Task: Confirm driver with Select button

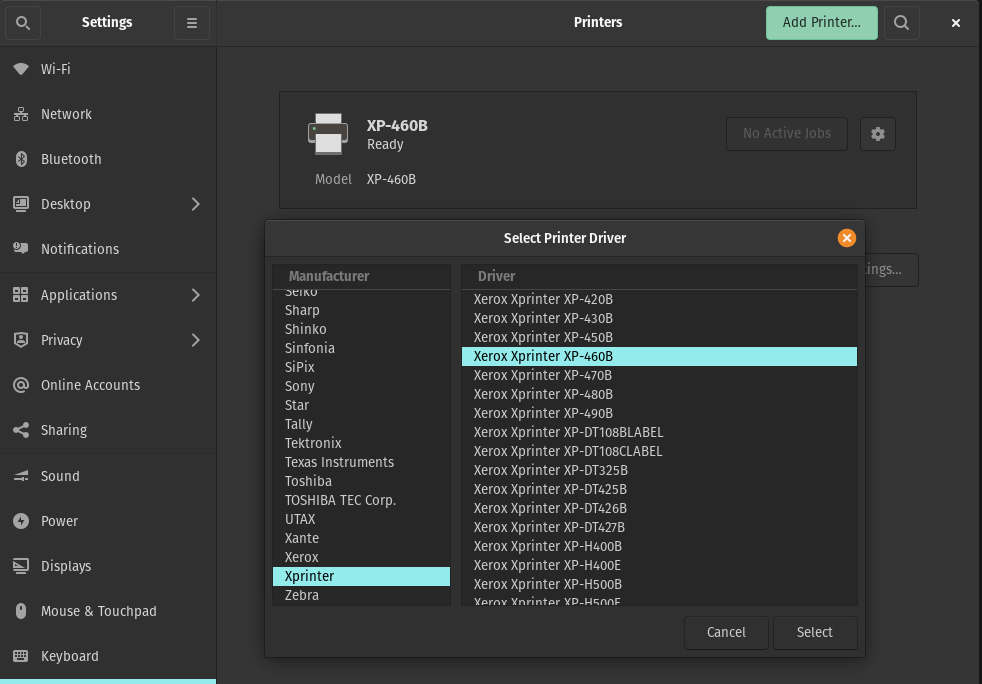Action: pyautogui.click(x=815, y=633)
